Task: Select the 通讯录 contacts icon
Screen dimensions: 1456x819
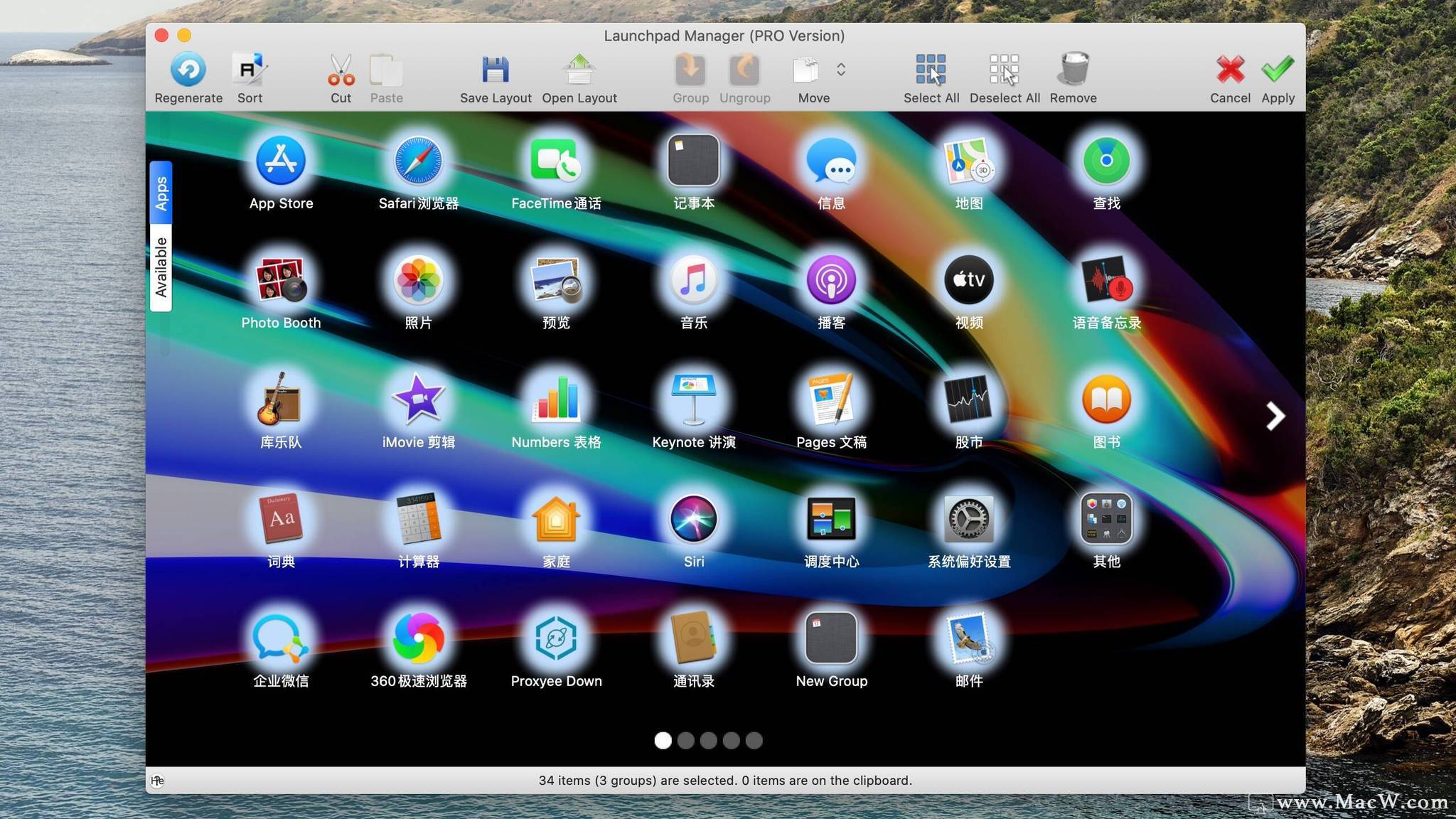Action: click(693, 638)
